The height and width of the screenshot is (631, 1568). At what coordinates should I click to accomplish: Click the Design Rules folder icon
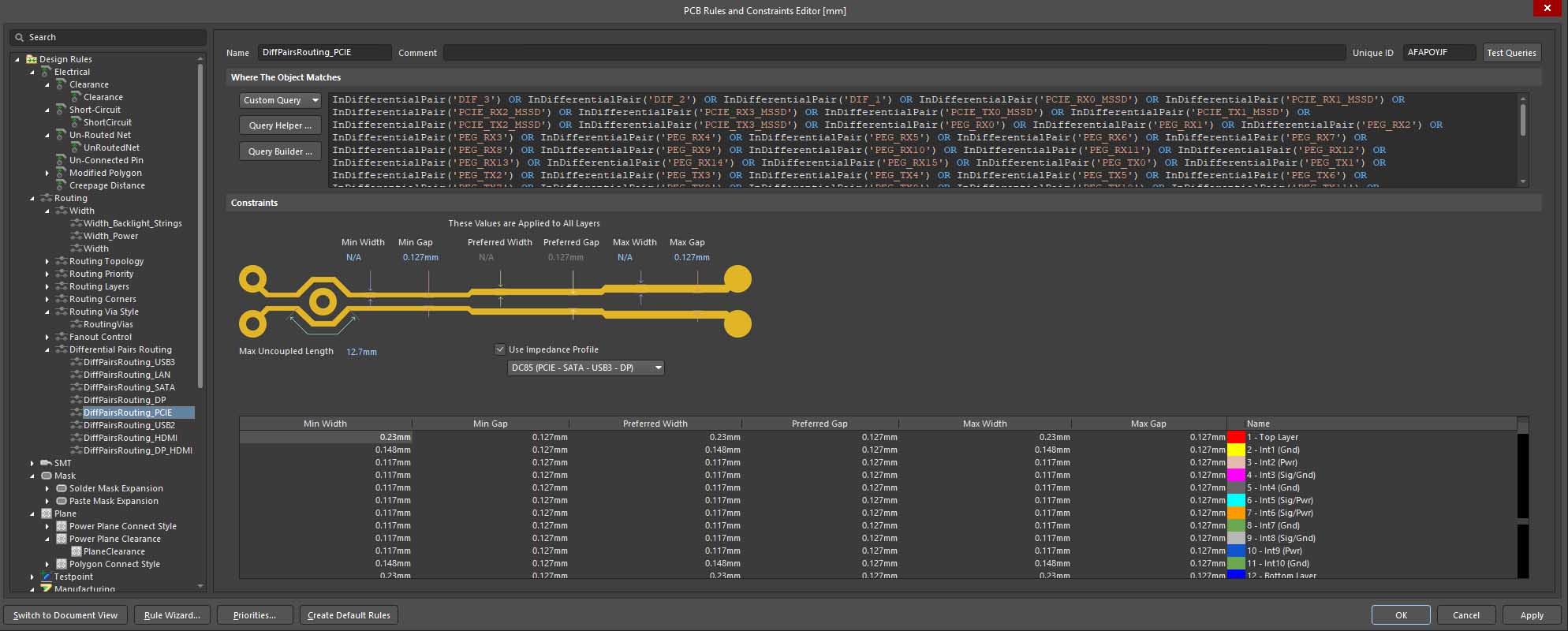pyautogui.click(x=32, y=59)
